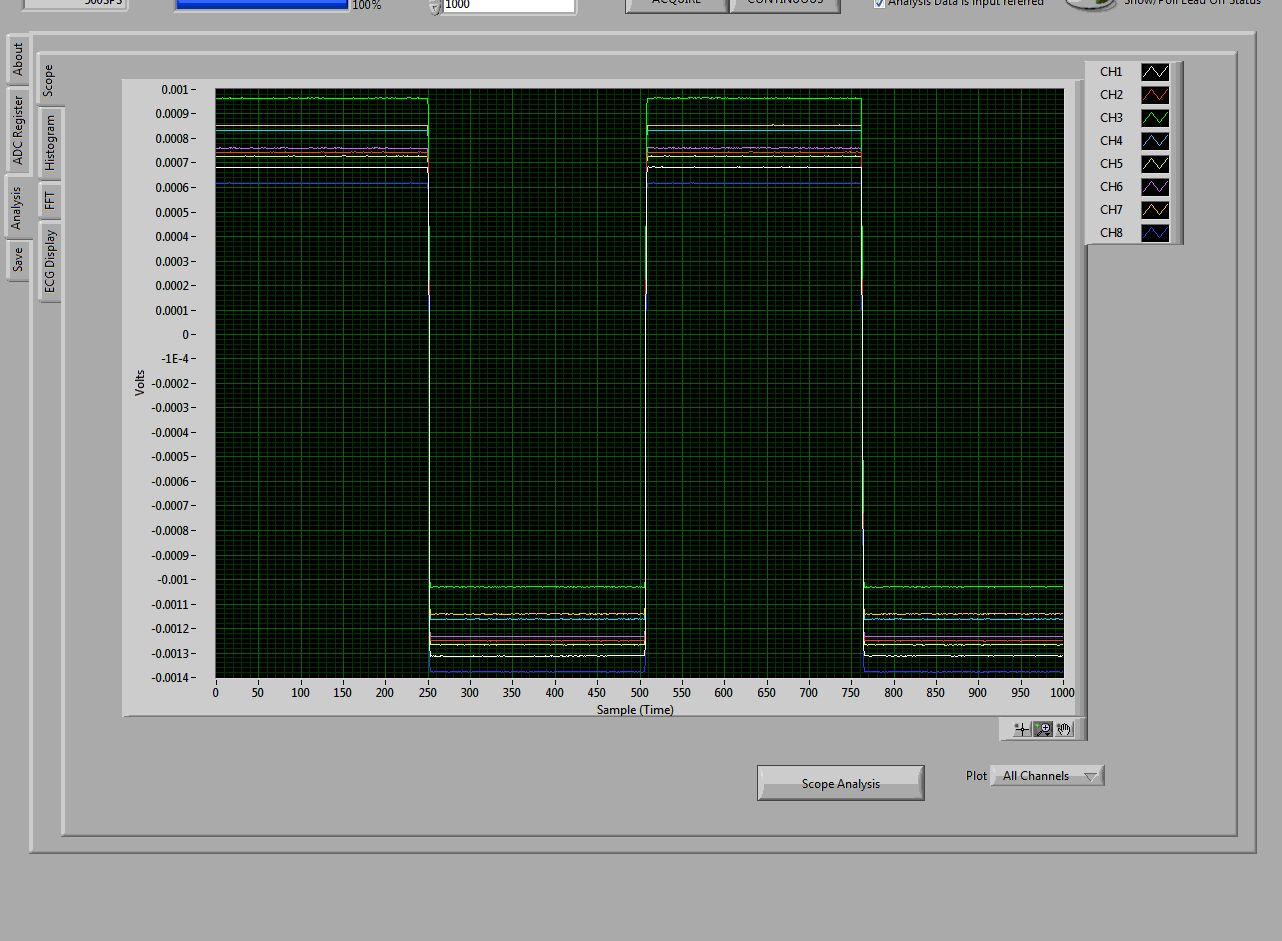Switch to the About tab

point(17,60)
